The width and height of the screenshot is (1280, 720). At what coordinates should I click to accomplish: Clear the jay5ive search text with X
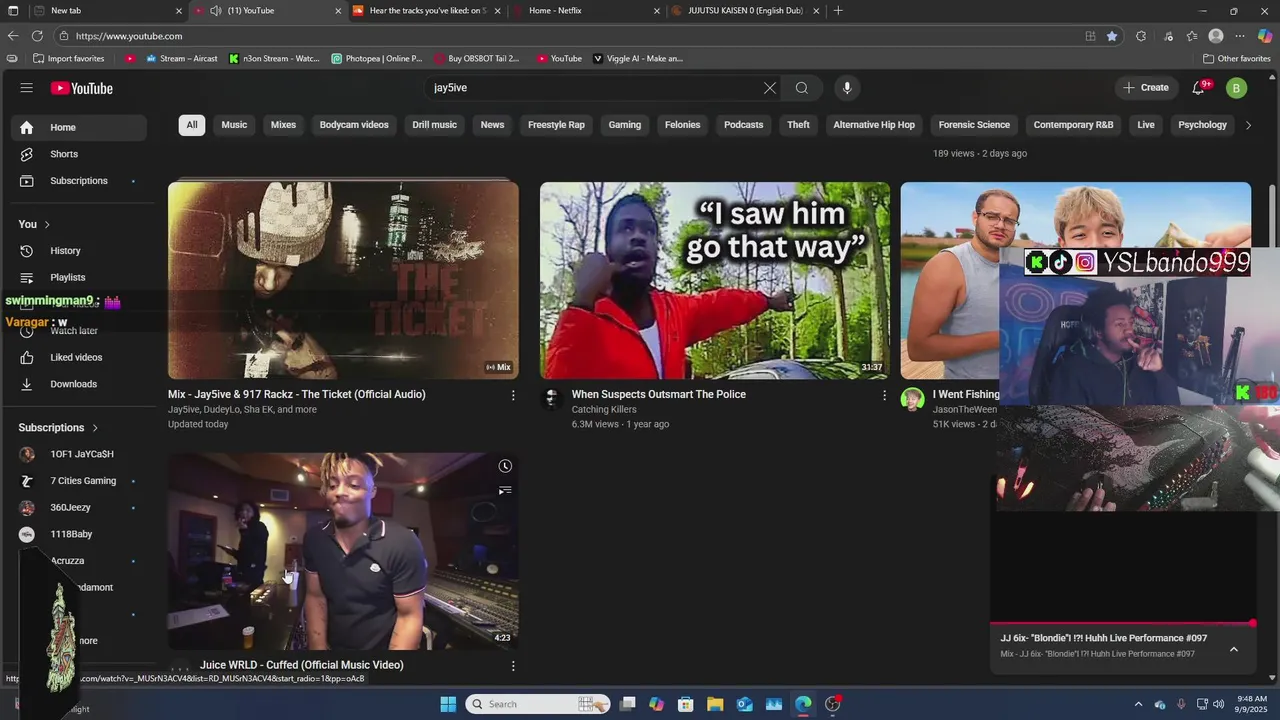coord(770,88)
